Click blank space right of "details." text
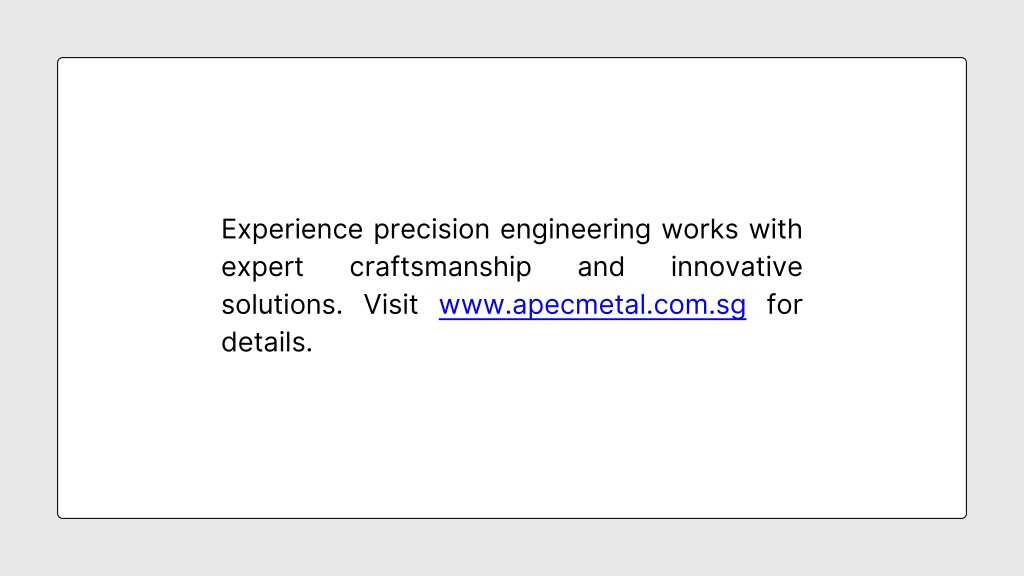The image size is (1024, 576). click(x=555, y=342)
